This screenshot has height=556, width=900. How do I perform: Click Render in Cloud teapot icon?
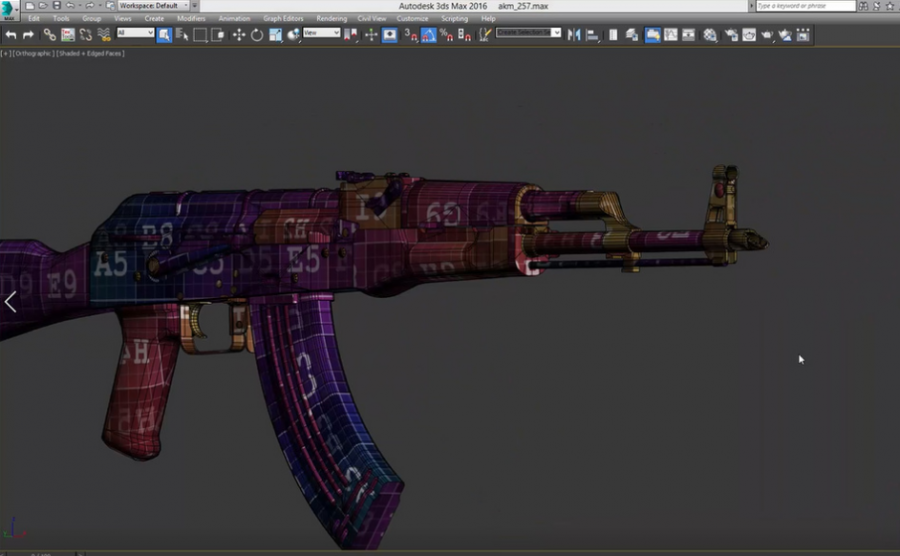click(785, 35)
